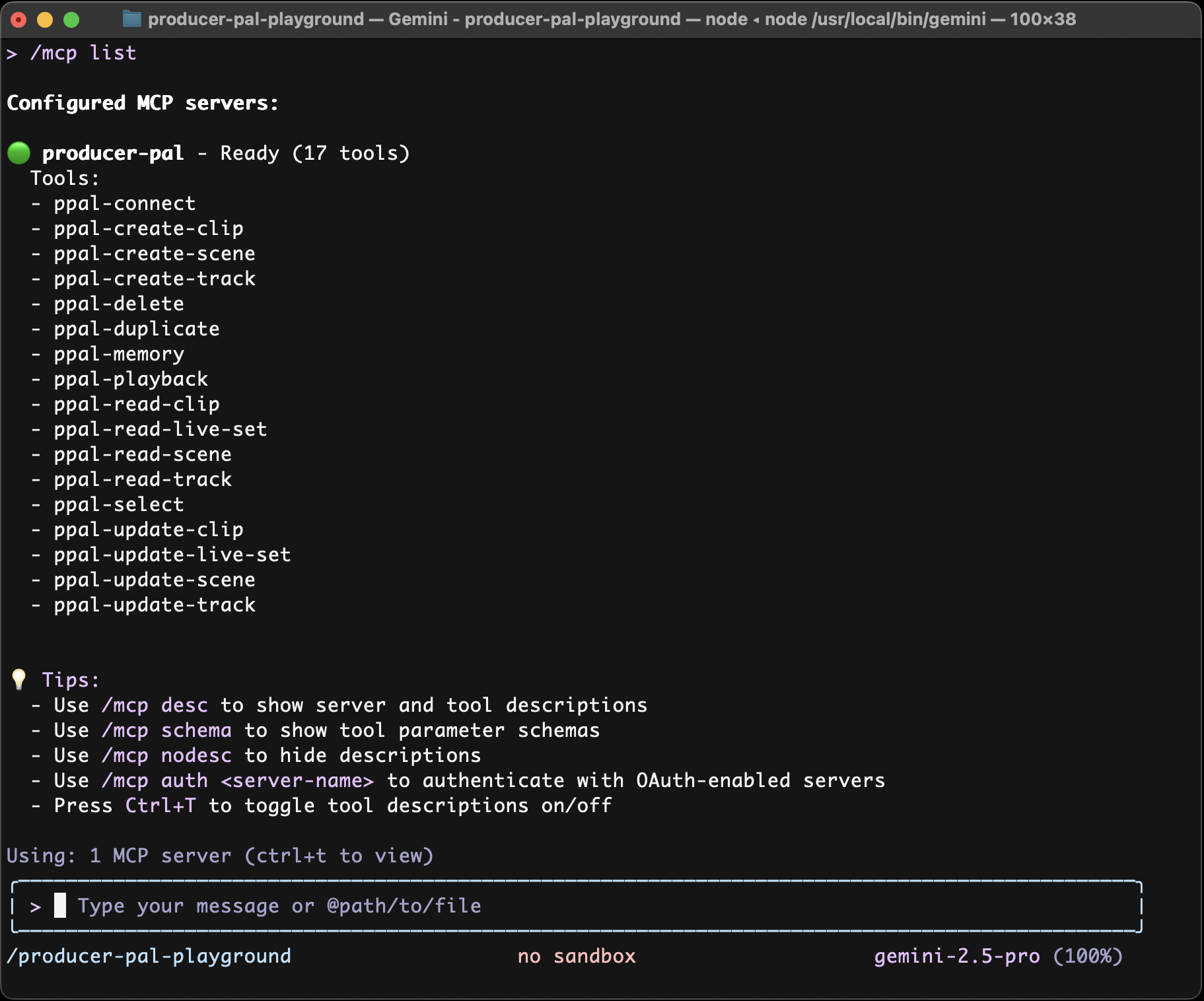The image size is (1204, 1001).
Task: Click inside the message input field
Action: pos(277,906)
